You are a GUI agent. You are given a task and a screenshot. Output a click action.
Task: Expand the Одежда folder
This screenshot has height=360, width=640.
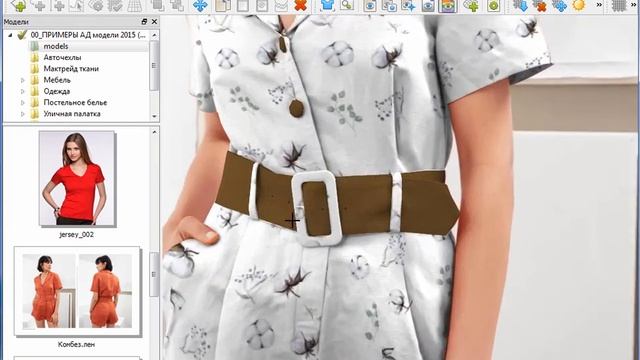(23, 91)
